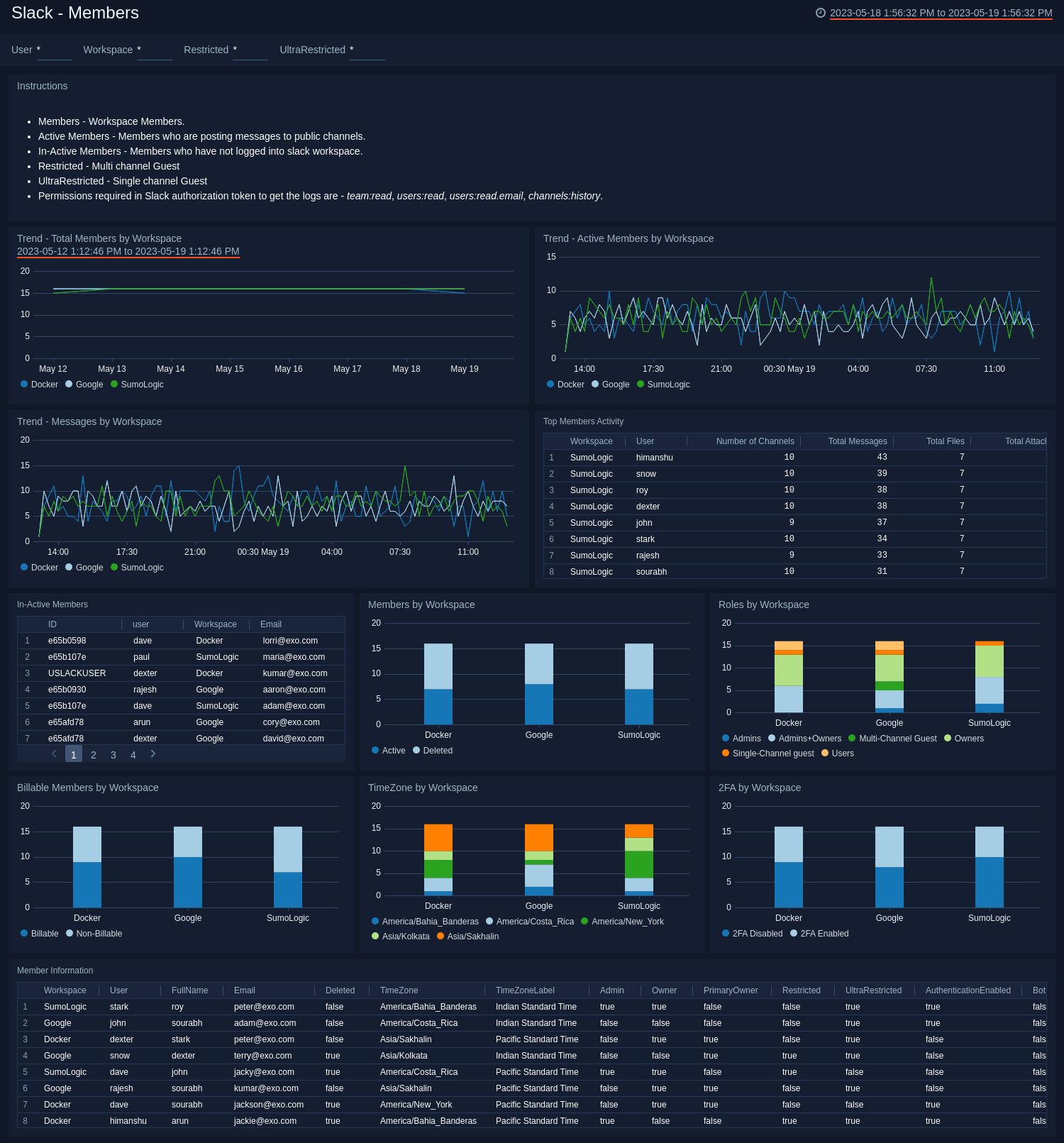Toggle Multi-Channel Guest legend in Roles chart
This screenshot has height=1143, width=1064.
[x=892, y=739]
